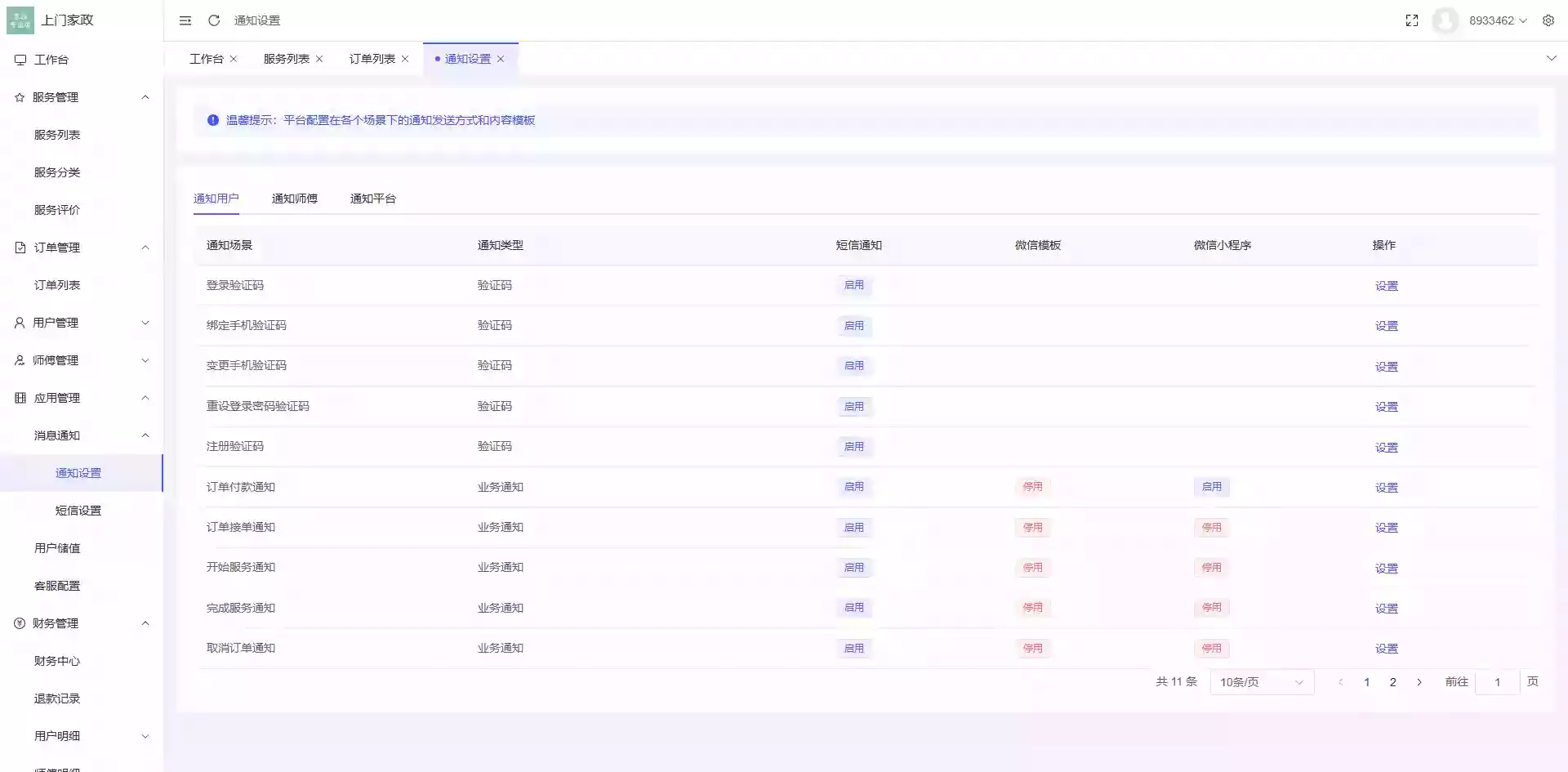
Task: Click the coin icon beside 财务管理
Action: coord(20,623)
